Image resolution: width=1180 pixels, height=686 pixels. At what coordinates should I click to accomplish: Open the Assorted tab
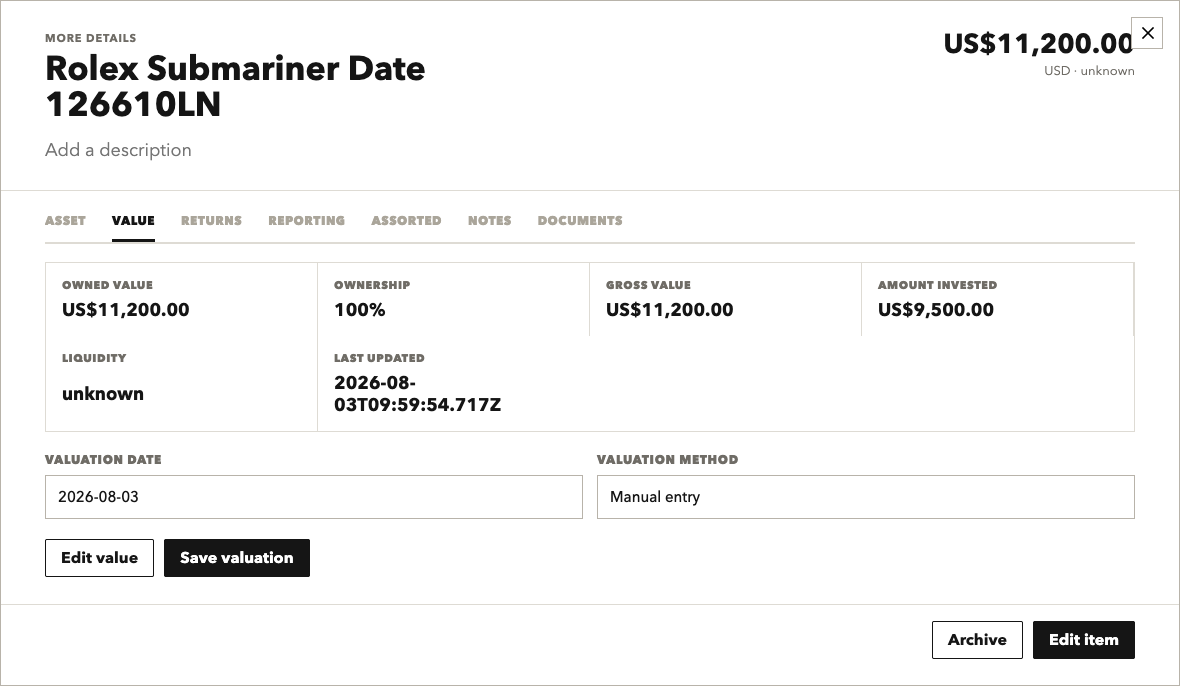point(406,220)
